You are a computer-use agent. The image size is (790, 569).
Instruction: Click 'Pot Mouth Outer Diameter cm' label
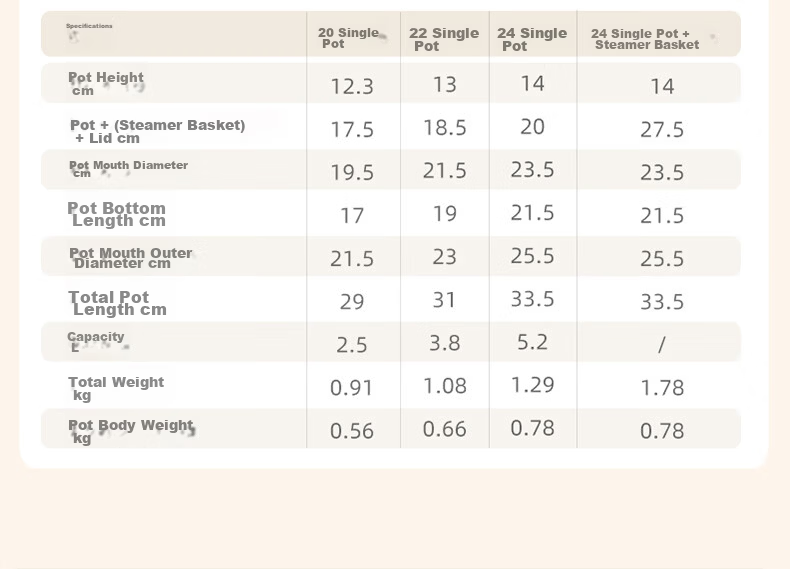130,258
